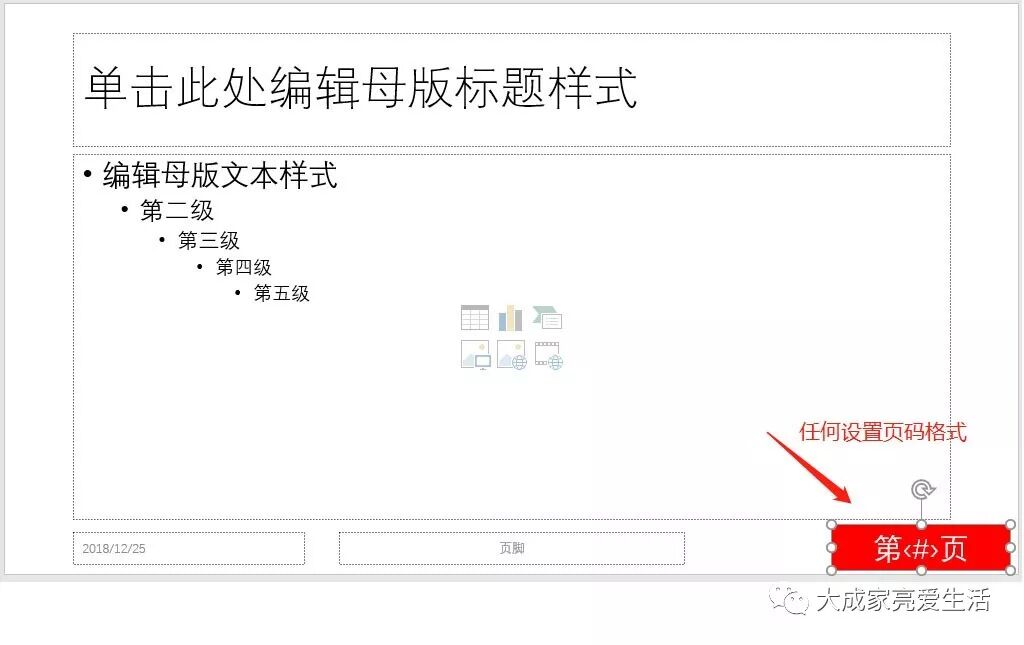The image size is (1024, 645).
Task: Click the 编辑母版文本样式 first-level text
Action: 220,175
